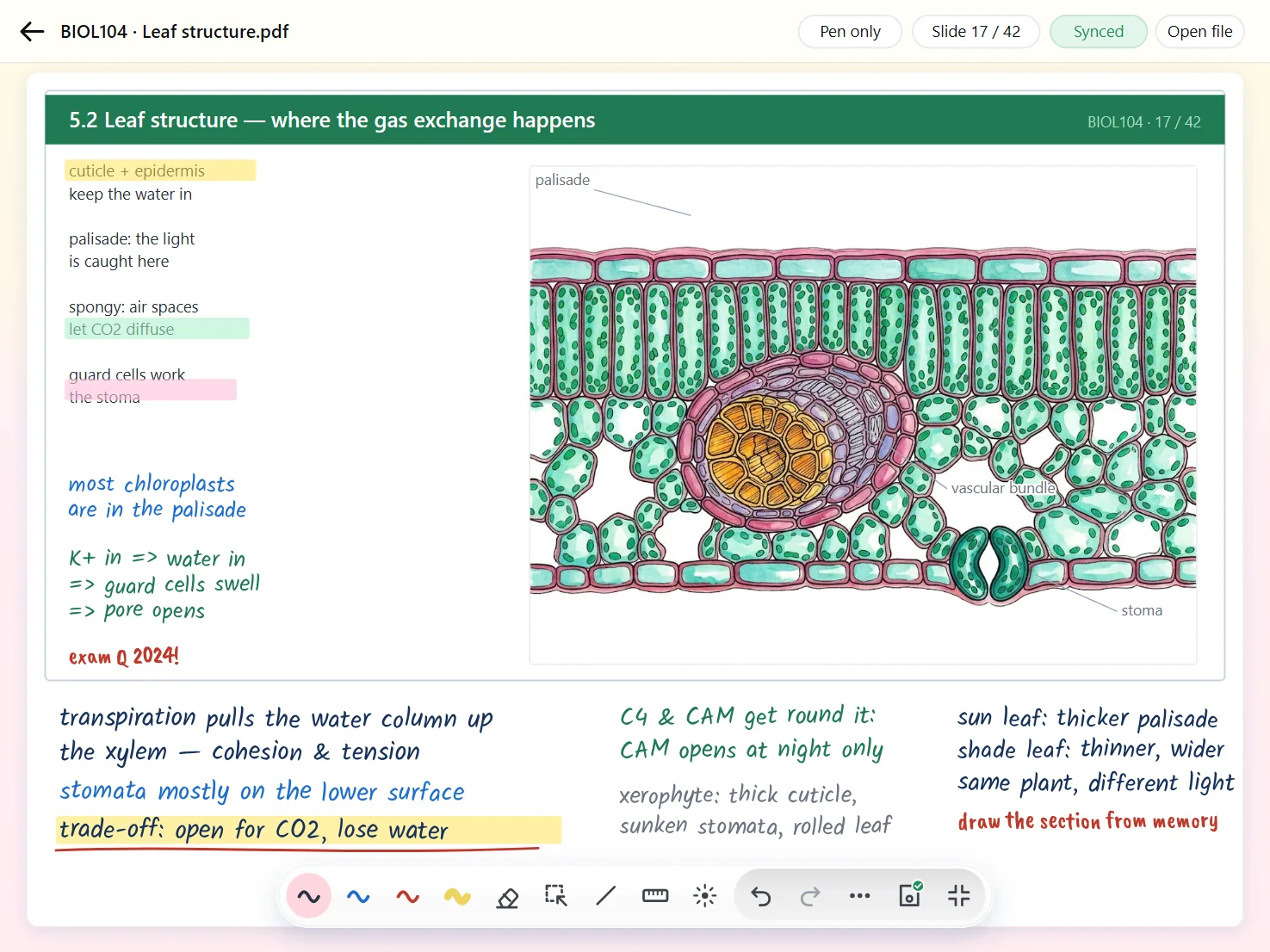Click the note sun leaf: thicker palisade
Image resolution: width=1270 pixels, height=952 pixels.
click(x=1087, y=718)
